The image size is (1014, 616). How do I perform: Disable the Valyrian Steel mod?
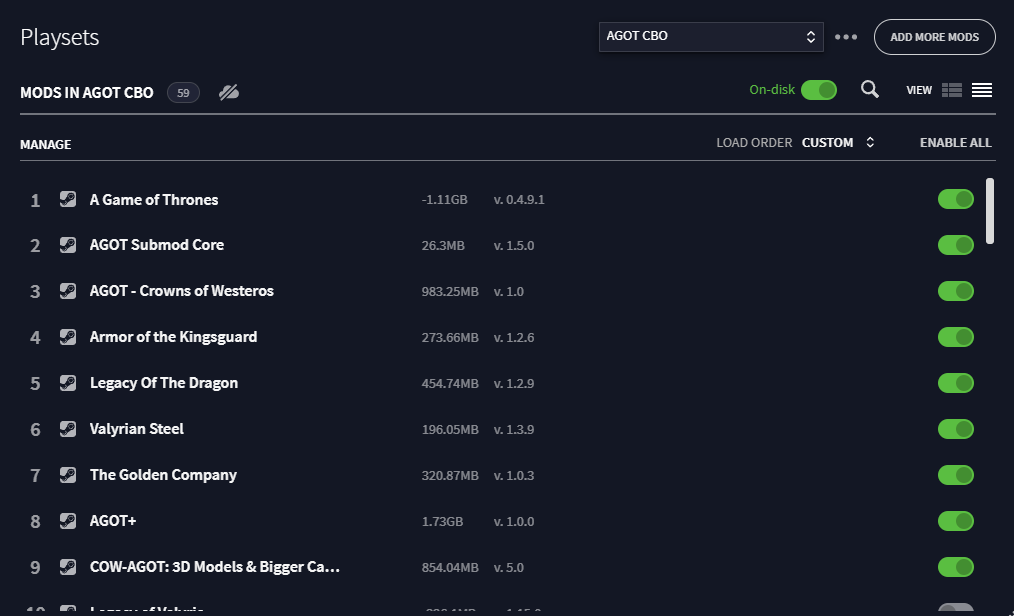956,429
